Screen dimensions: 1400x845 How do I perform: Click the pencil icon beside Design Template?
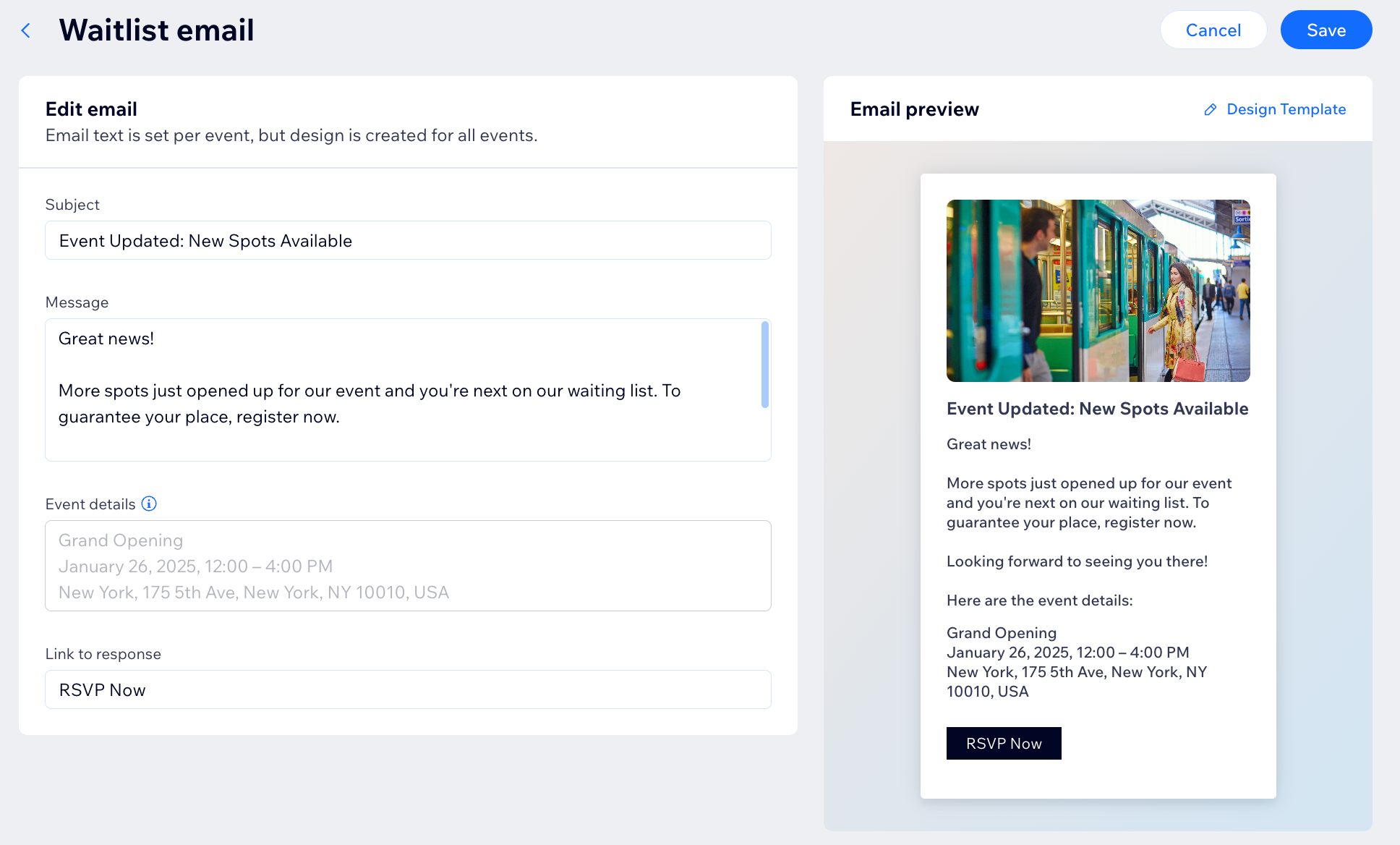[1210, 109]
